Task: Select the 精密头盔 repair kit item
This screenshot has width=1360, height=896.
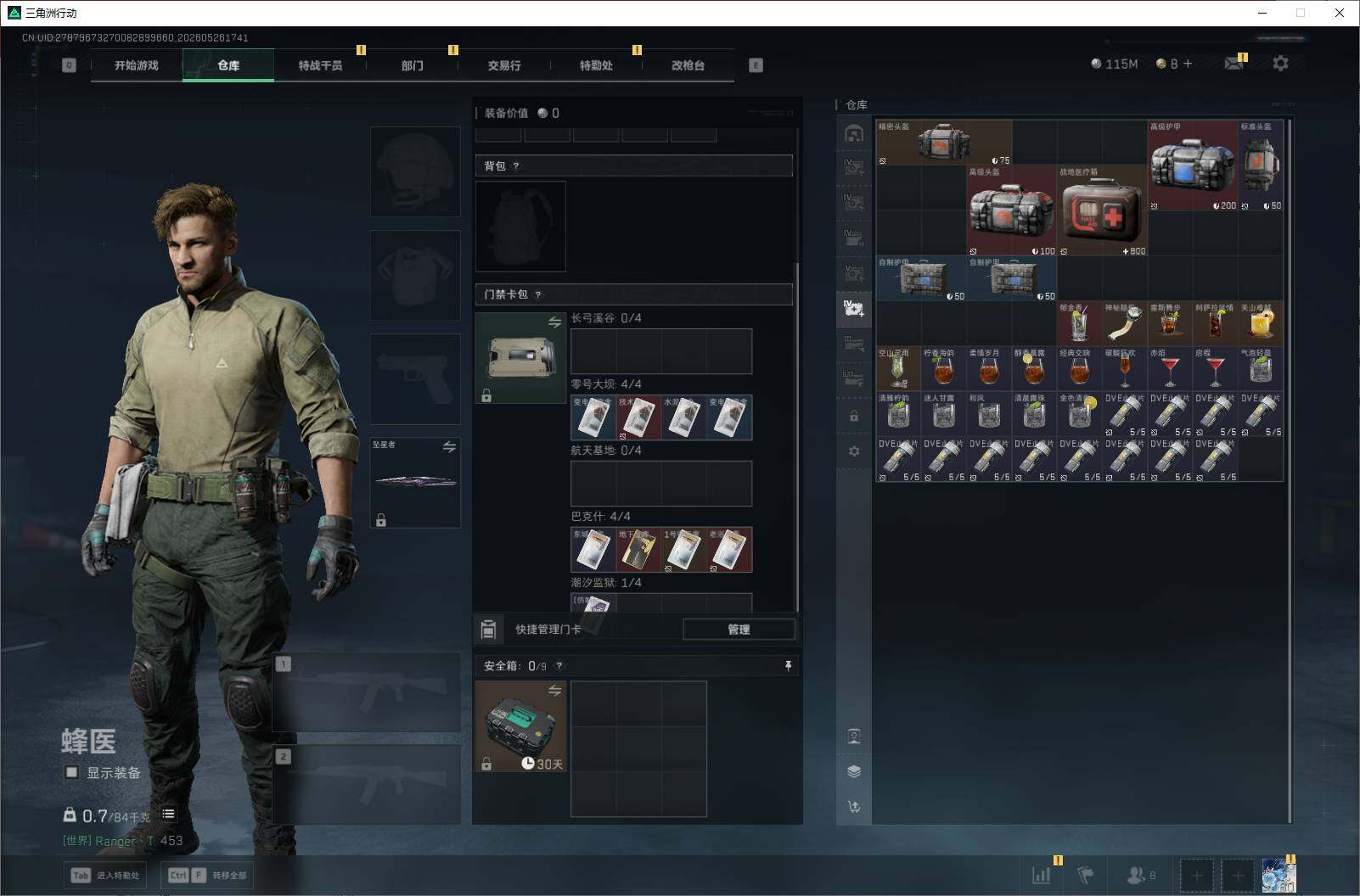Action: [x=944, y=143]
